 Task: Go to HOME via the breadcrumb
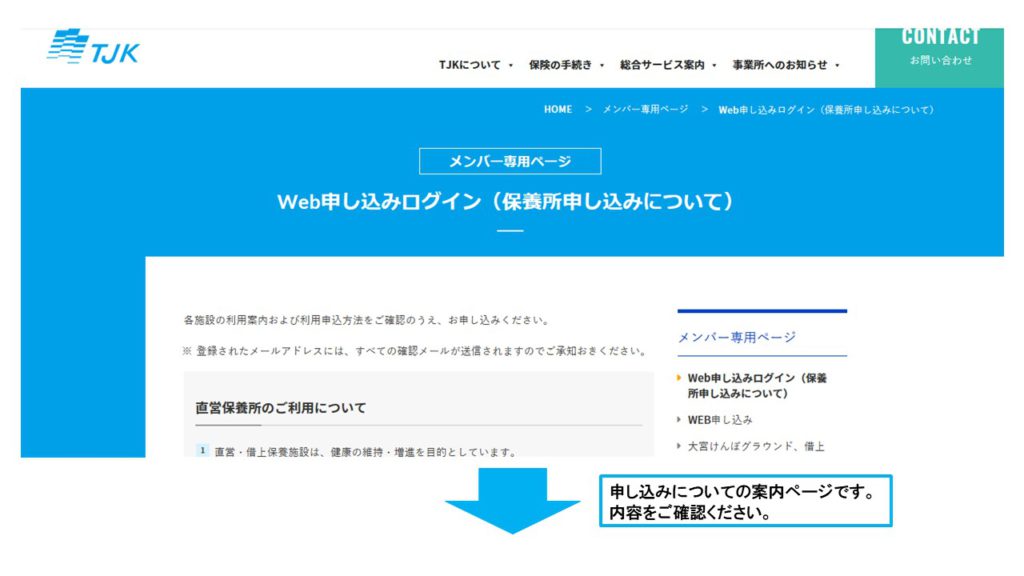coord(558,109)
